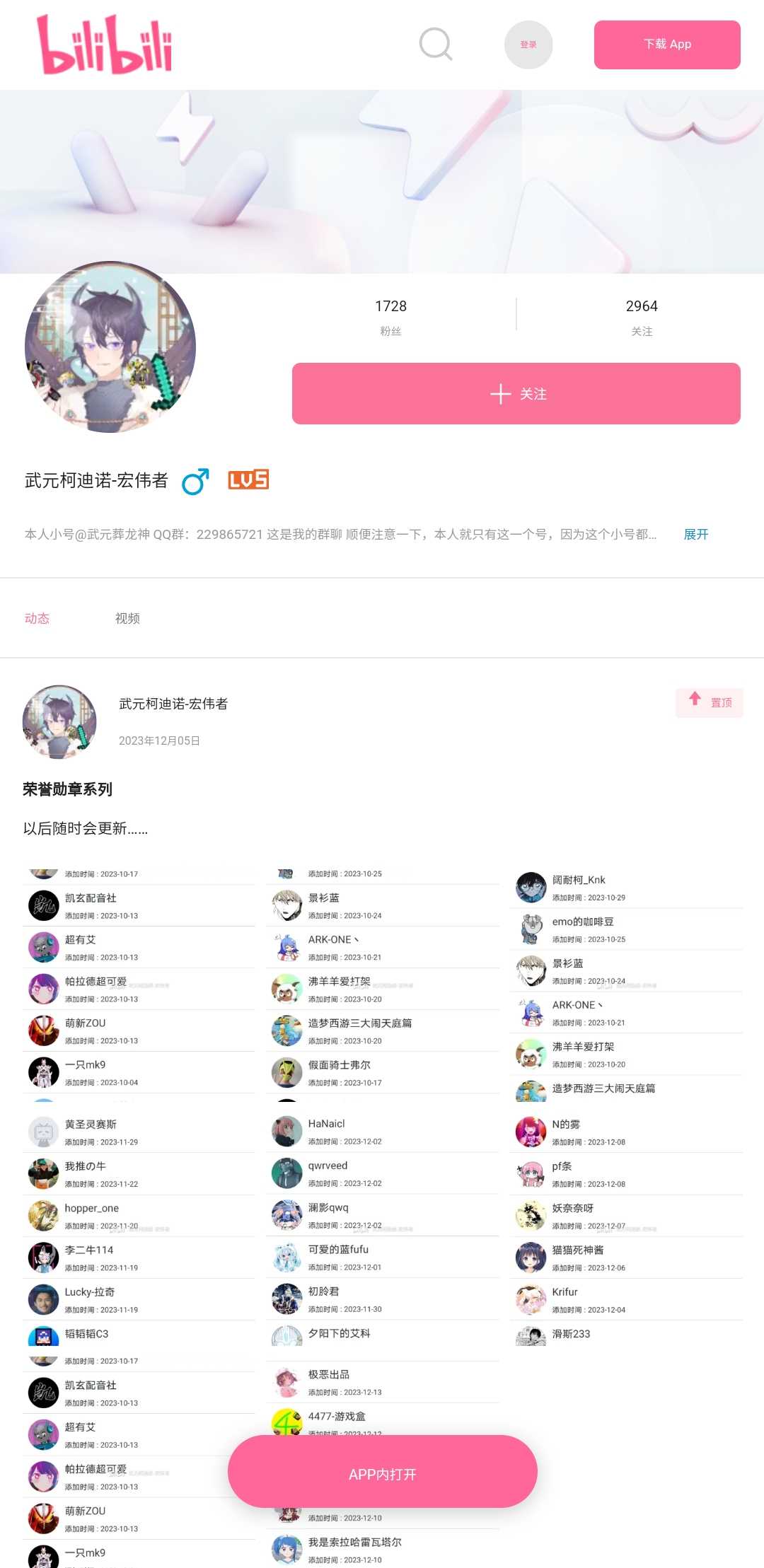Tap the 下载 App button
The image size is (764, 1568).
pyautogui.click(x=667, y=45)
